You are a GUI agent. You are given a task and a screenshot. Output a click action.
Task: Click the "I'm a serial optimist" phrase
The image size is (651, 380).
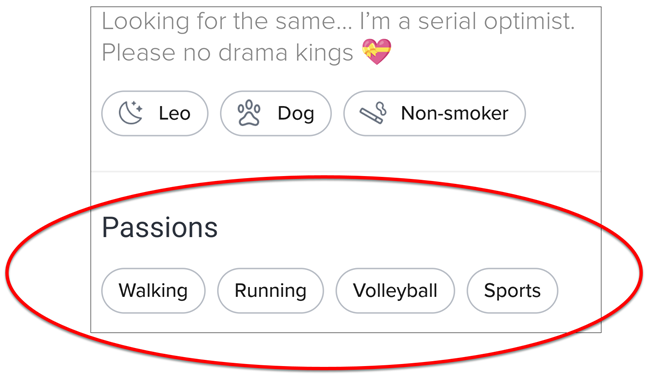click(x=467, y=21)
